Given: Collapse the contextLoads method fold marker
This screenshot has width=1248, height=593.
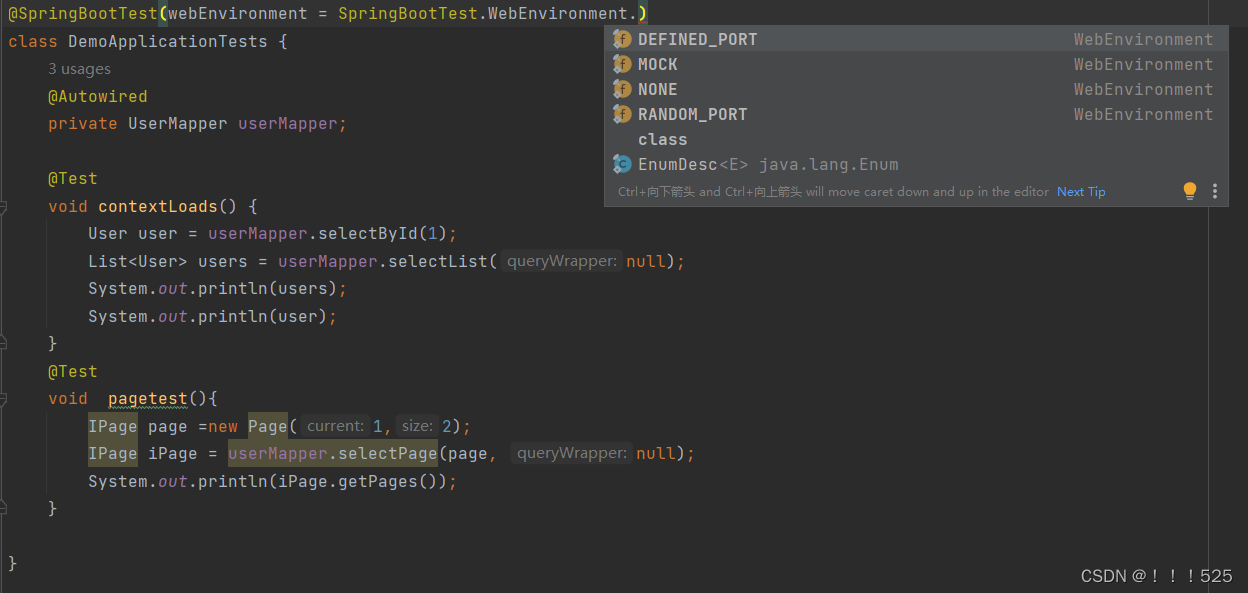Looking at the screenshot, I should (x=3, y=207).
